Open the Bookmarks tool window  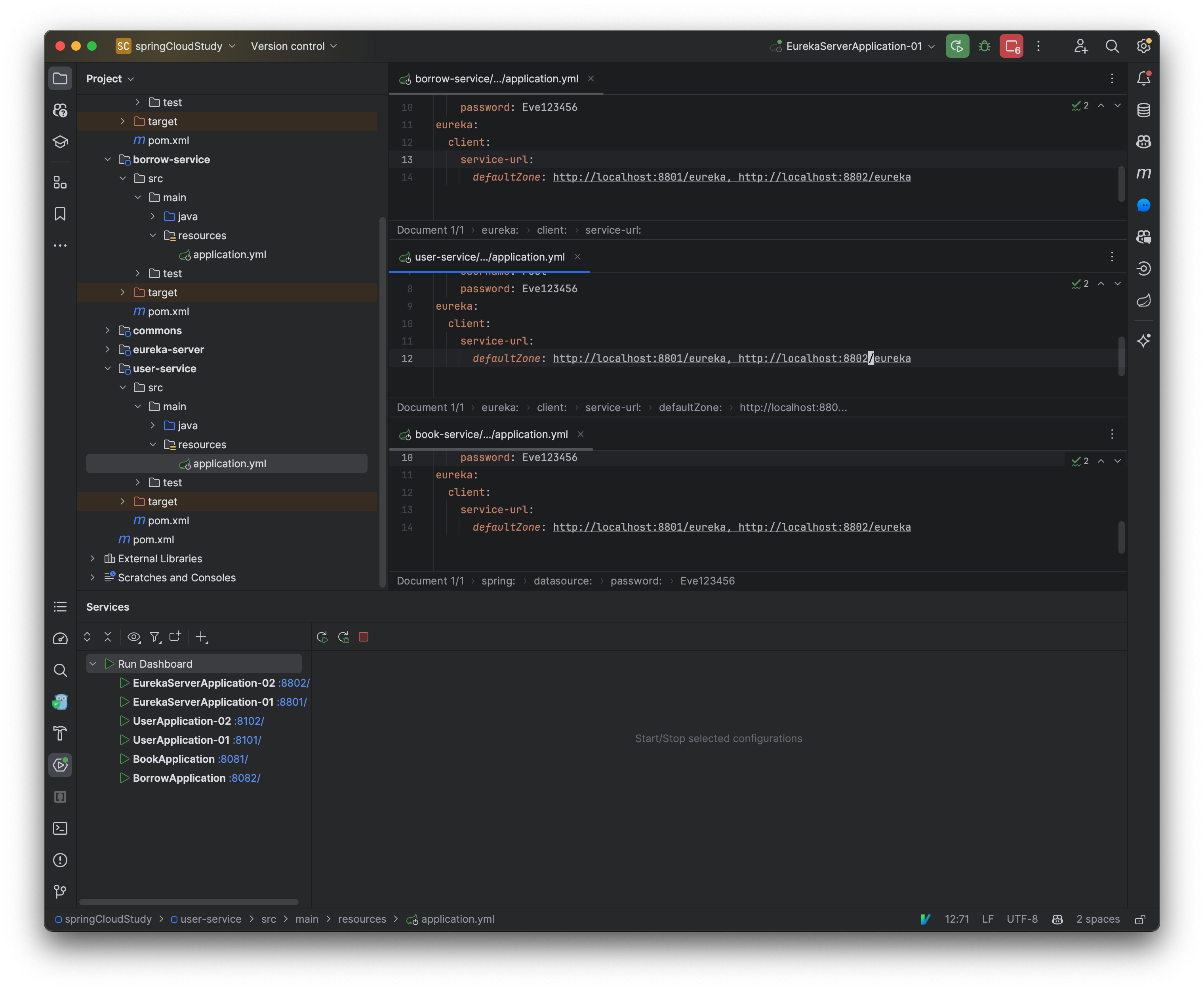coord(60,214)
